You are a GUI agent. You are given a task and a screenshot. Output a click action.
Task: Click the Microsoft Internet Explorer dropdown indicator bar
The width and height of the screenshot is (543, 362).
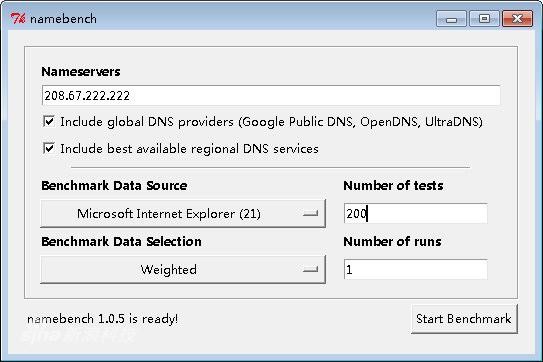[x=310, y=214]
